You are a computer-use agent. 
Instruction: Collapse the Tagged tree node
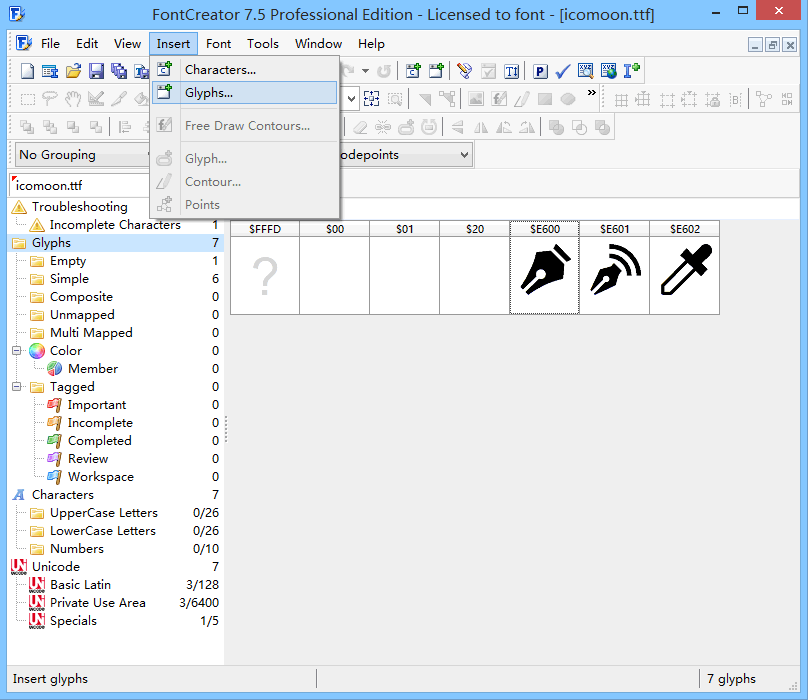(x=16, y=387)
